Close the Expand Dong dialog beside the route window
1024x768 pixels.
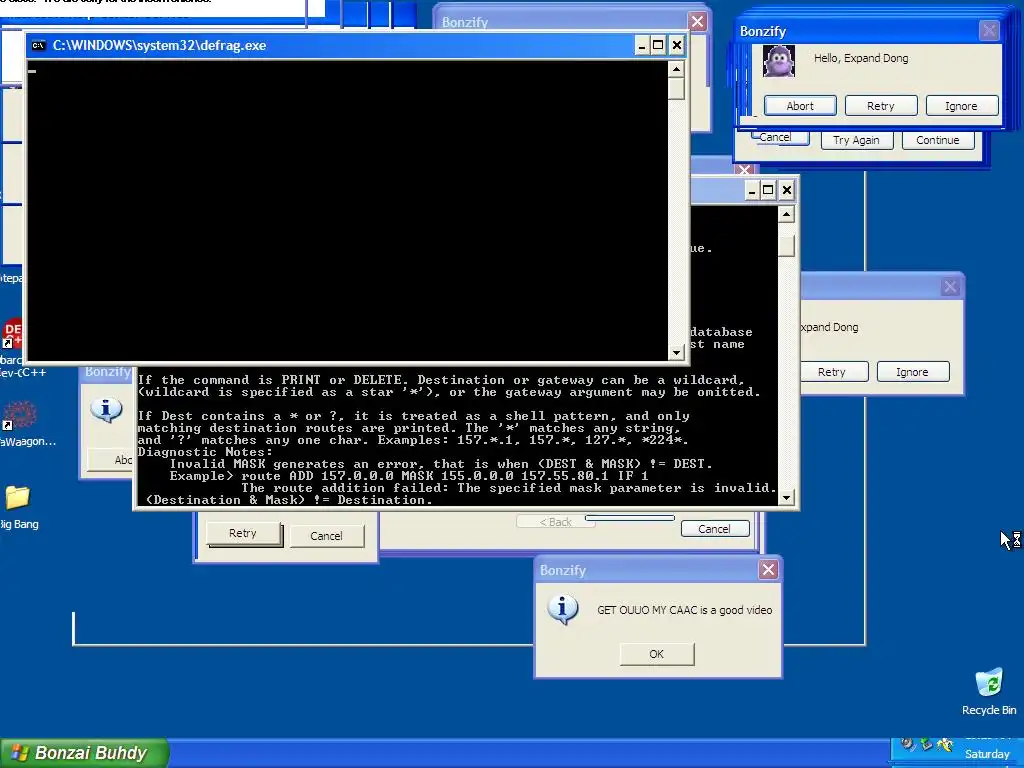click(950, 287)
